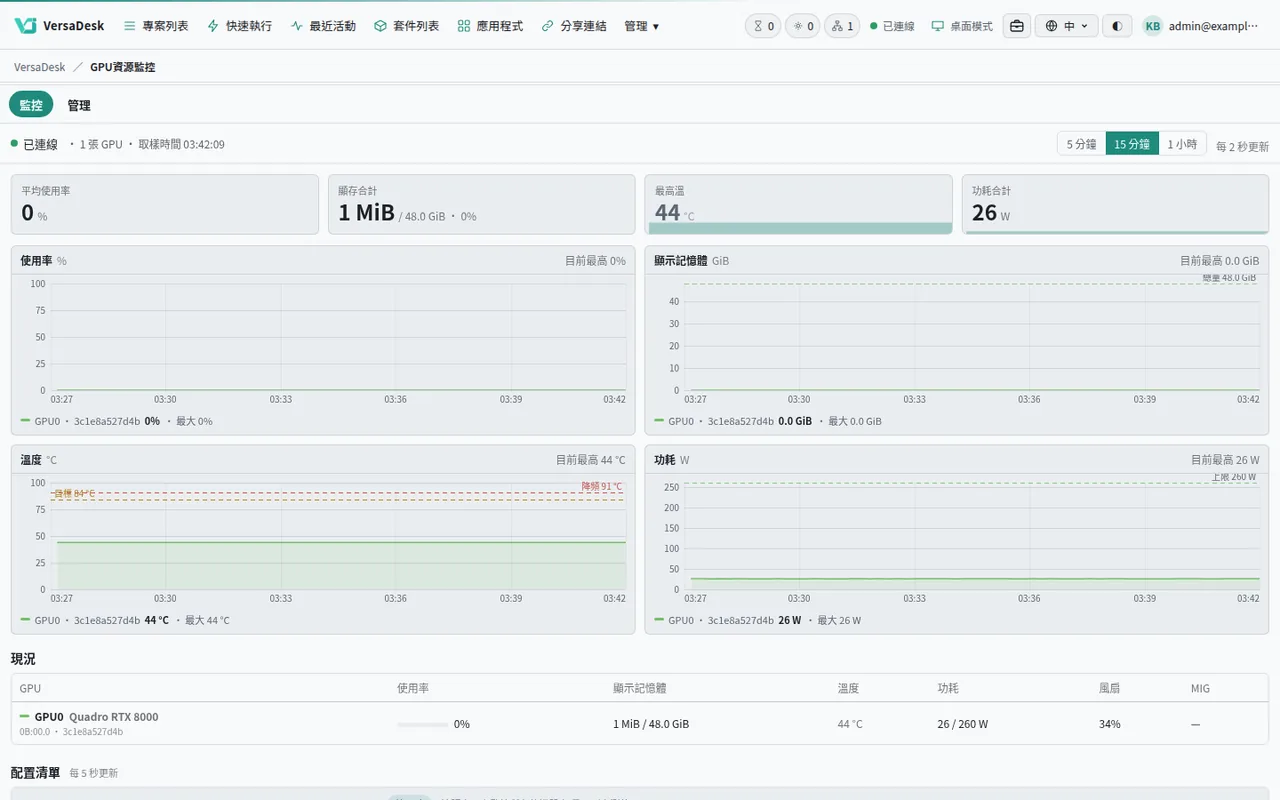1280x800 pixels.
Task: Click the 已連線 status in the header
Action: (892, 26)
